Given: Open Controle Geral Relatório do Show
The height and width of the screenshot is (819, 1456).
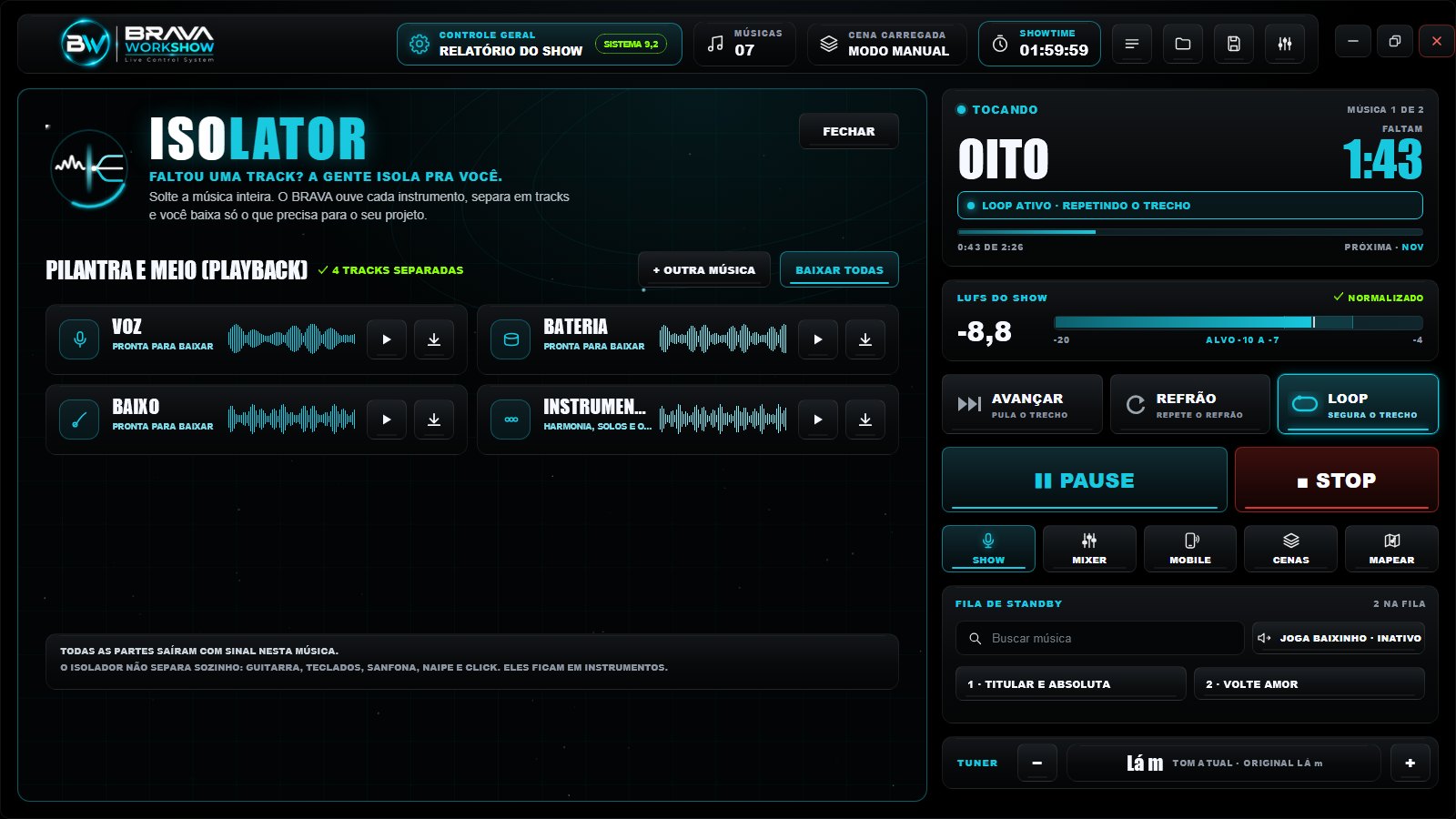Looking at the screenshot, I should click(x=539, y=44).
